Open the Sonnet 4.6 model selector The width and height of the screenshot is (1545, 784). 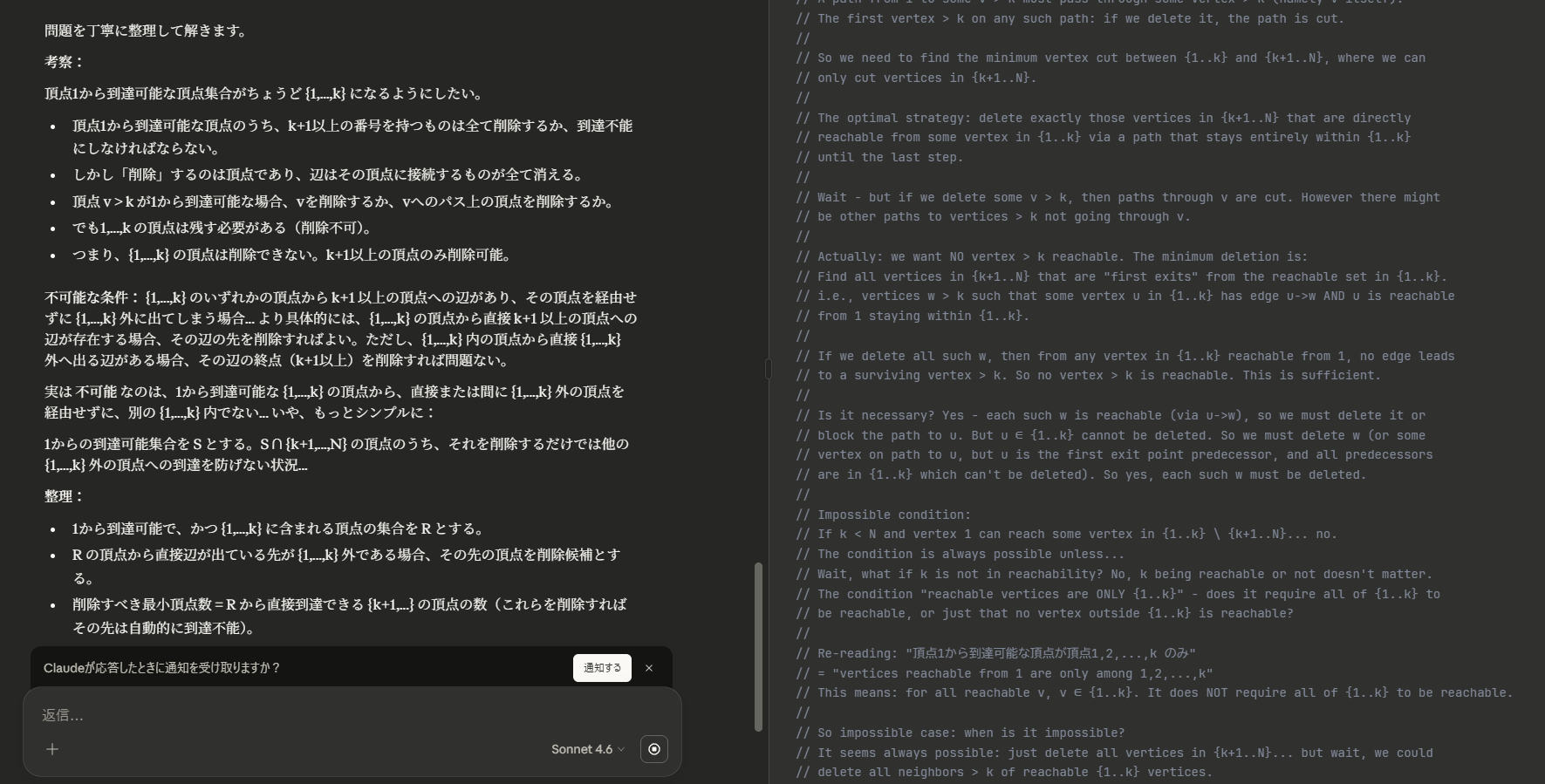(x=588, y=749)
